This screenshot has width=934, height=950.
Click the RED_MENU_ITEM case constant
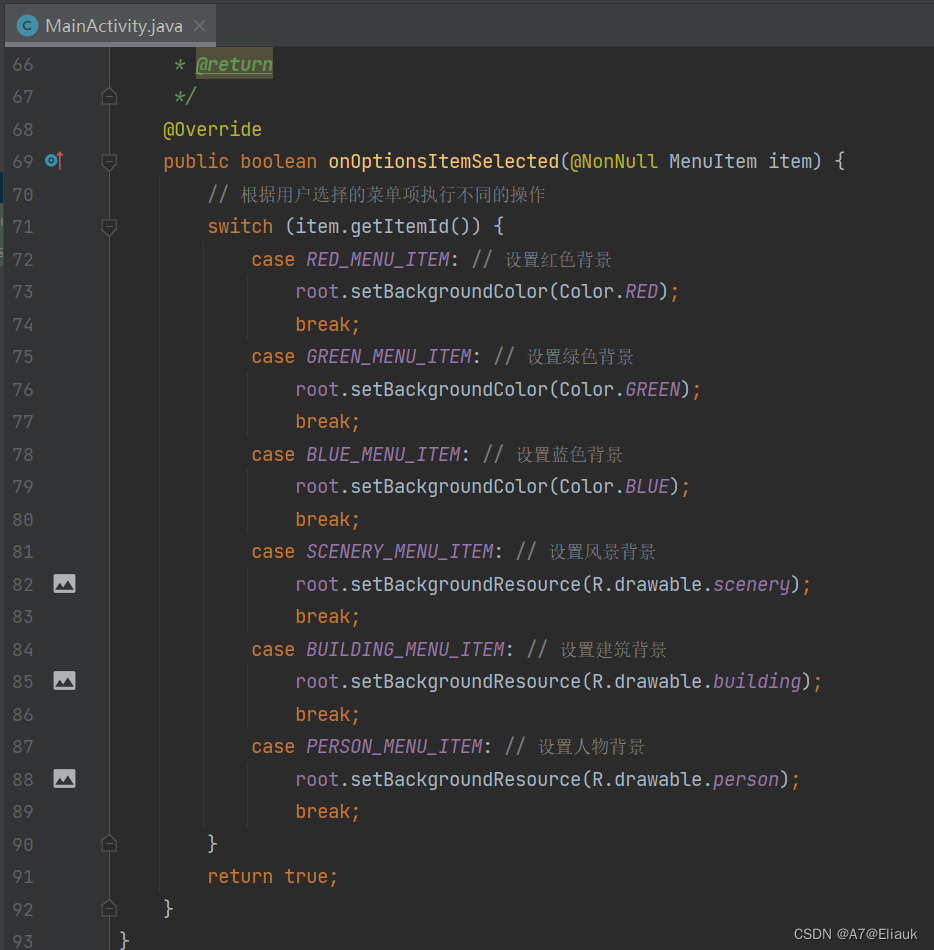coord(377,259)
